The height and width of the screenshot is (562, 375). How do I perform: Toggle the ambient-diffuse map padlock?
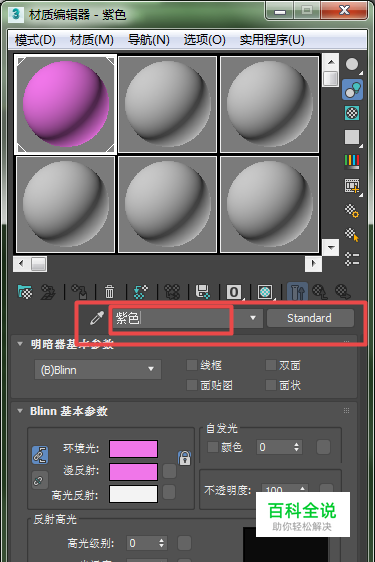185,458
